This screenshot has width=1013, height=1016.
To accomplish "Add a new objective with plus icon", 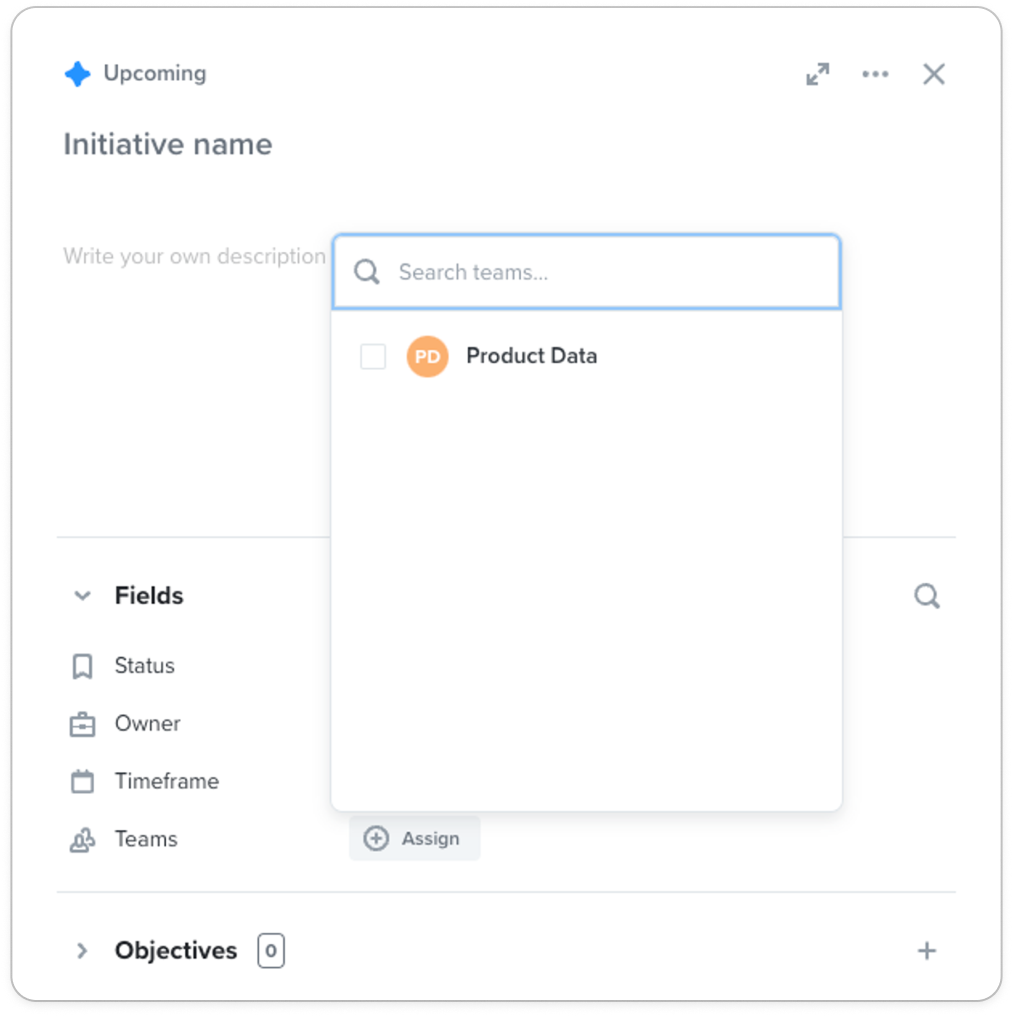I will point(927,951).
